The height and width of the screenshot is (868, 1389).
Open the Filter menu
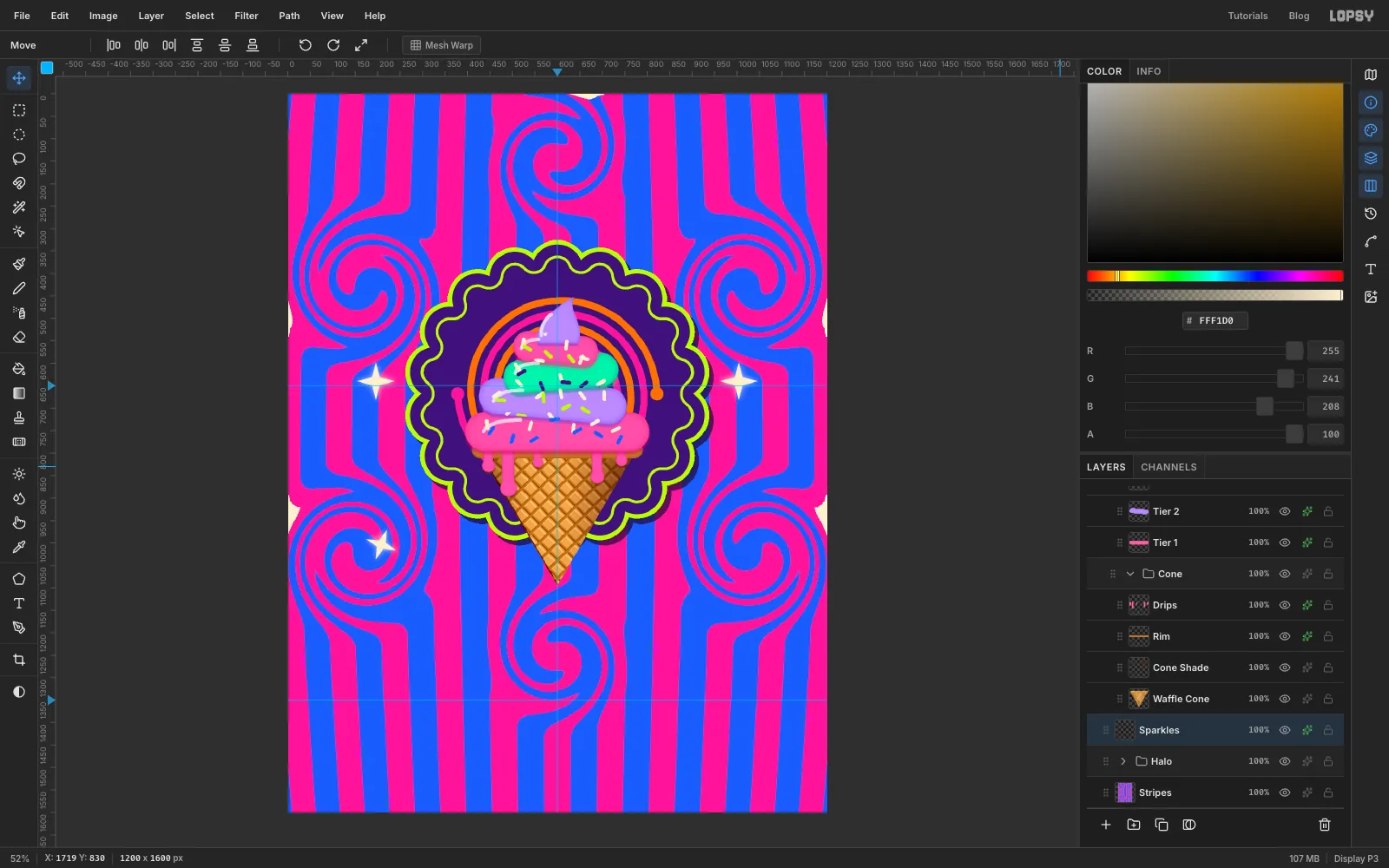247,16
